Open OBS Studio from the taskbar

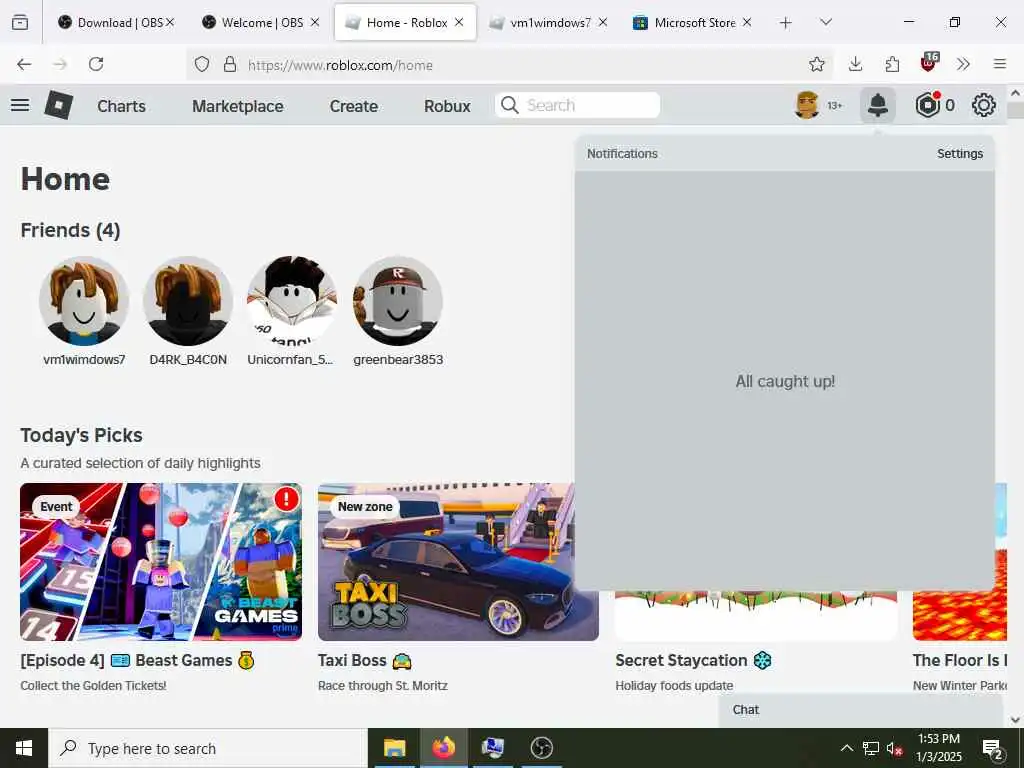(x=541, y=748)
